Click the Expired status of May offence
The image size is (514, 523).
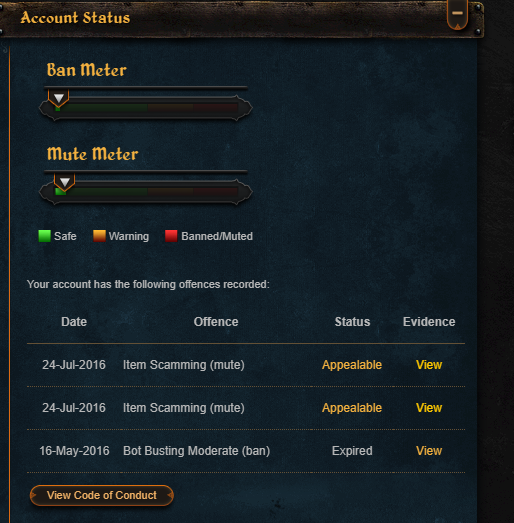(x=352, y=451)
